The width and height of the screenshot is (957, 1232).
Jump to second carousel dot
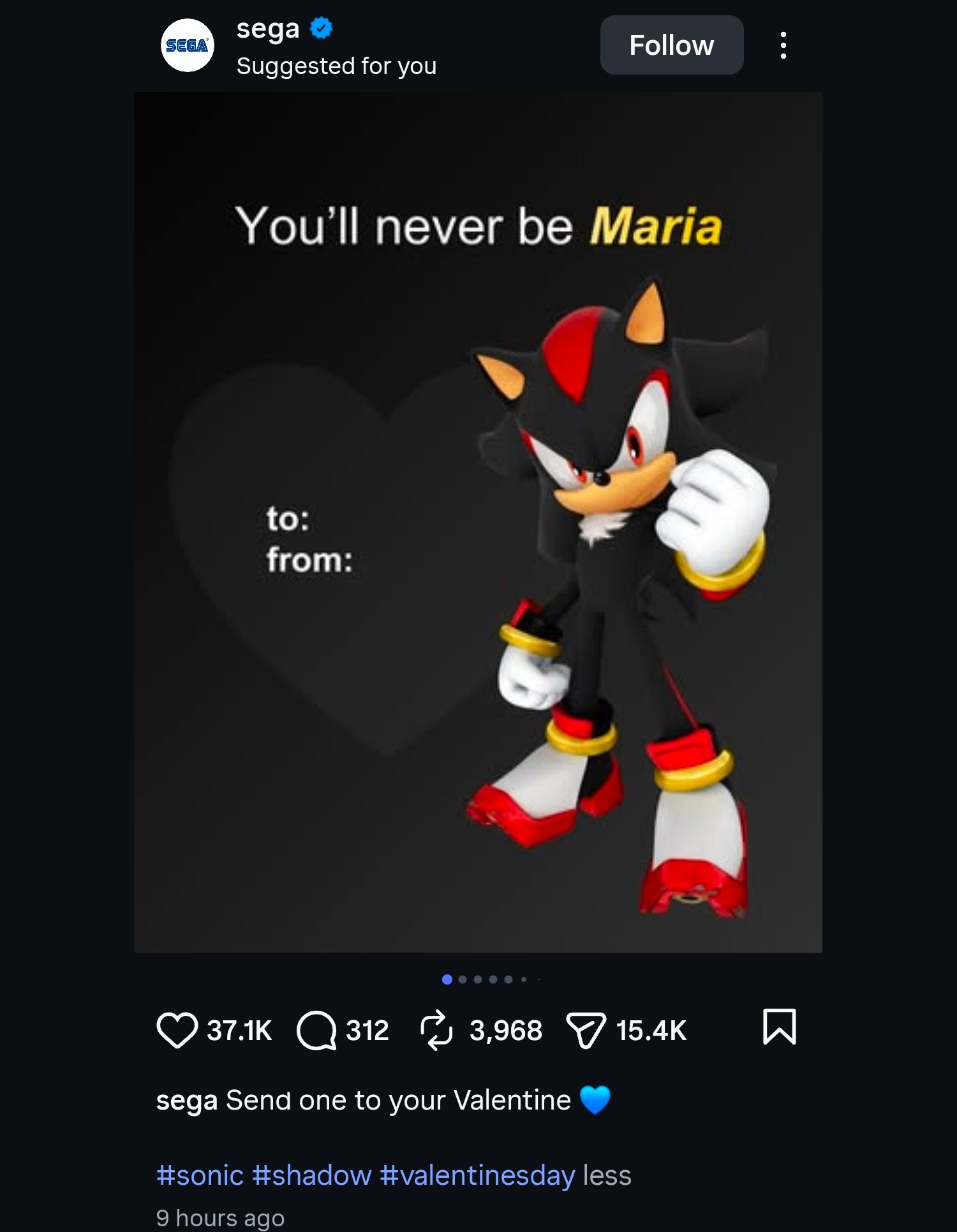tap(463, 979)
